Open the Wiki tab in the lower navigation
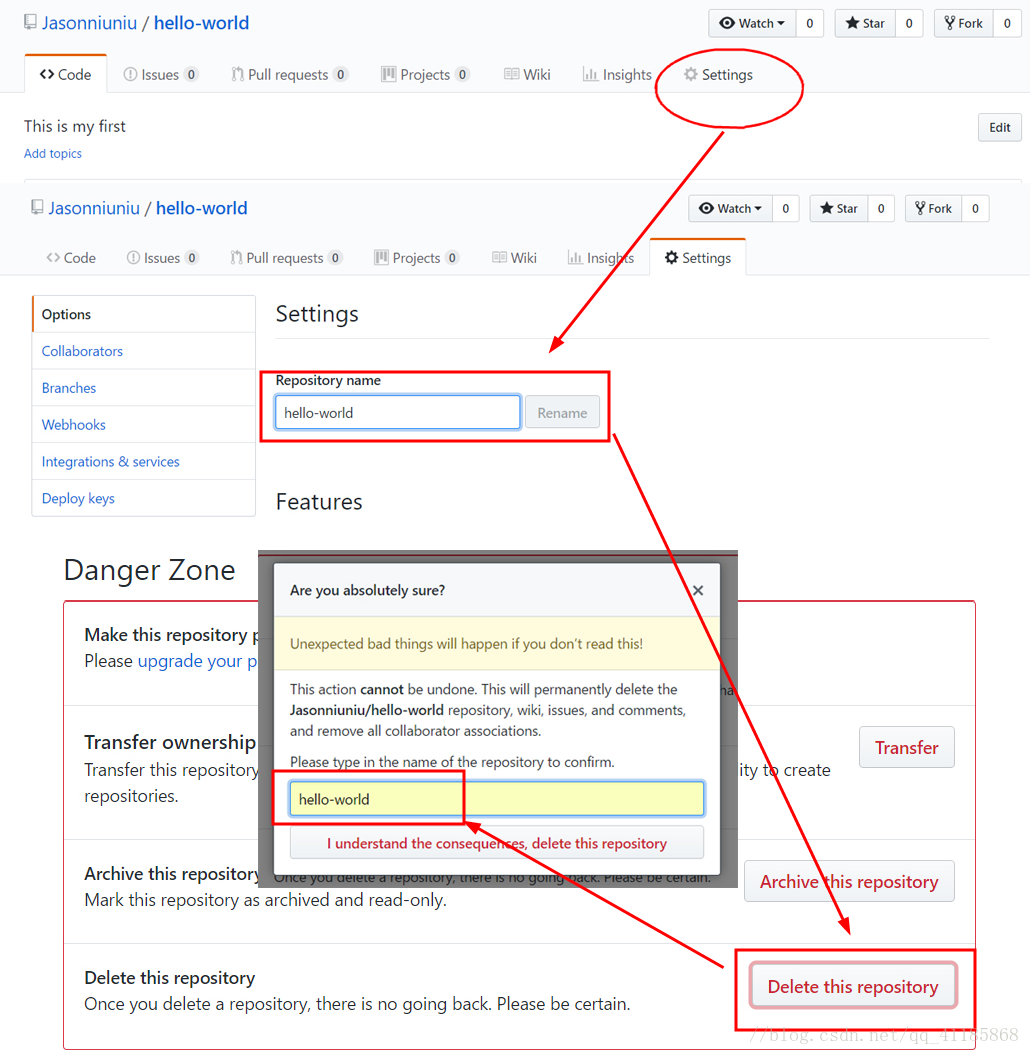1030x1055 pixels. pos(515,258)
